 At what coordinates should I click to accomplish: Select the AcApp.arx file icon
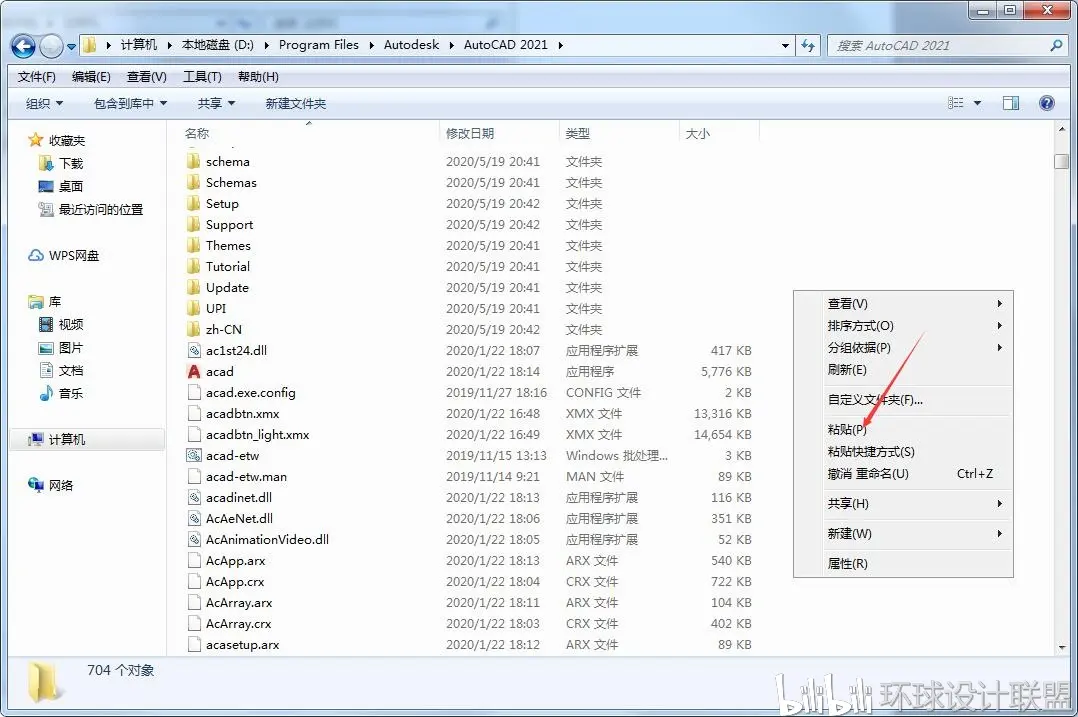[x=194, y=560]
